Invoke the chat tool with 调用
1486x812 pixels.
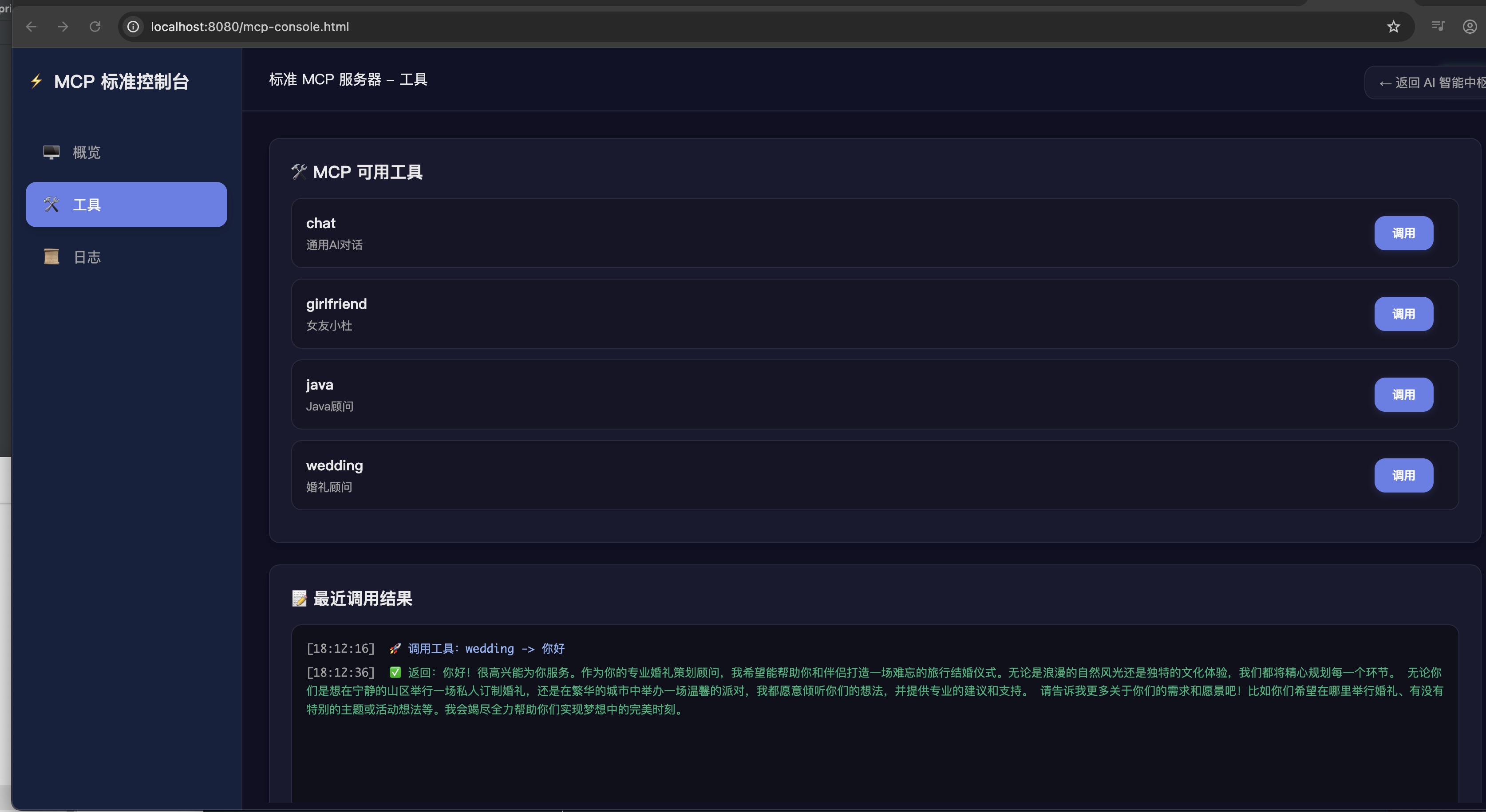(1403, 233)
